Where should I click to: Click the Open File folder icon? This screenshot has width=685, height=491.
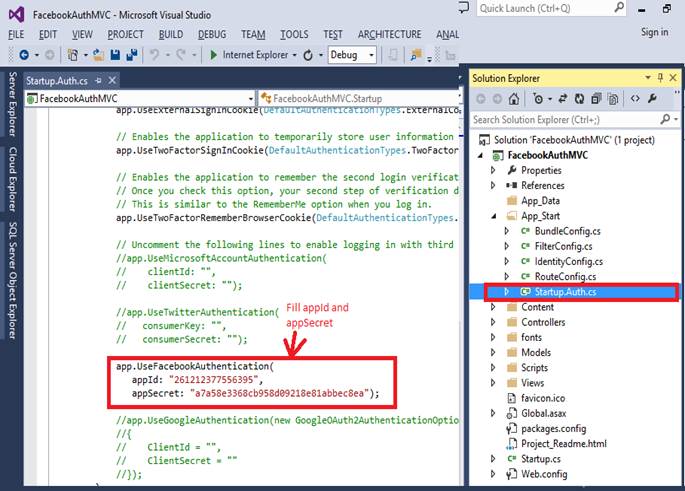tap(98, 55)
